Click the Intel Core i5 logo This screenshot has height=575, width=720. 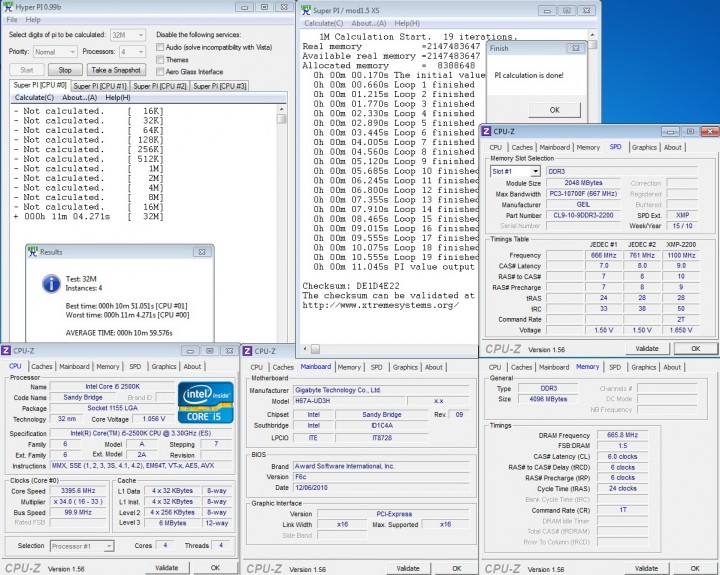click(x=205, y=402)
